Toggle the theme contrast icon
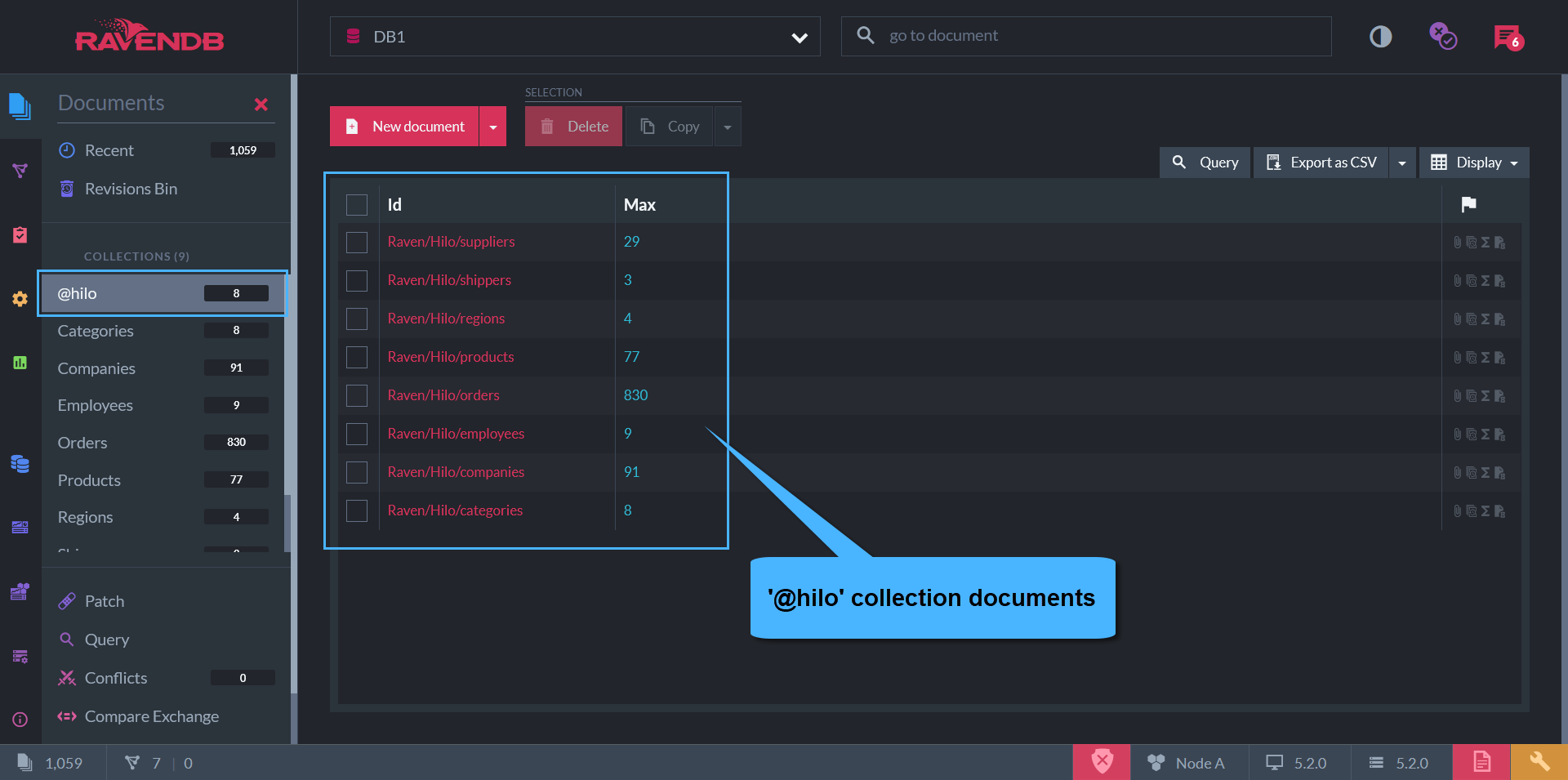 click(x=1380, y=37)
